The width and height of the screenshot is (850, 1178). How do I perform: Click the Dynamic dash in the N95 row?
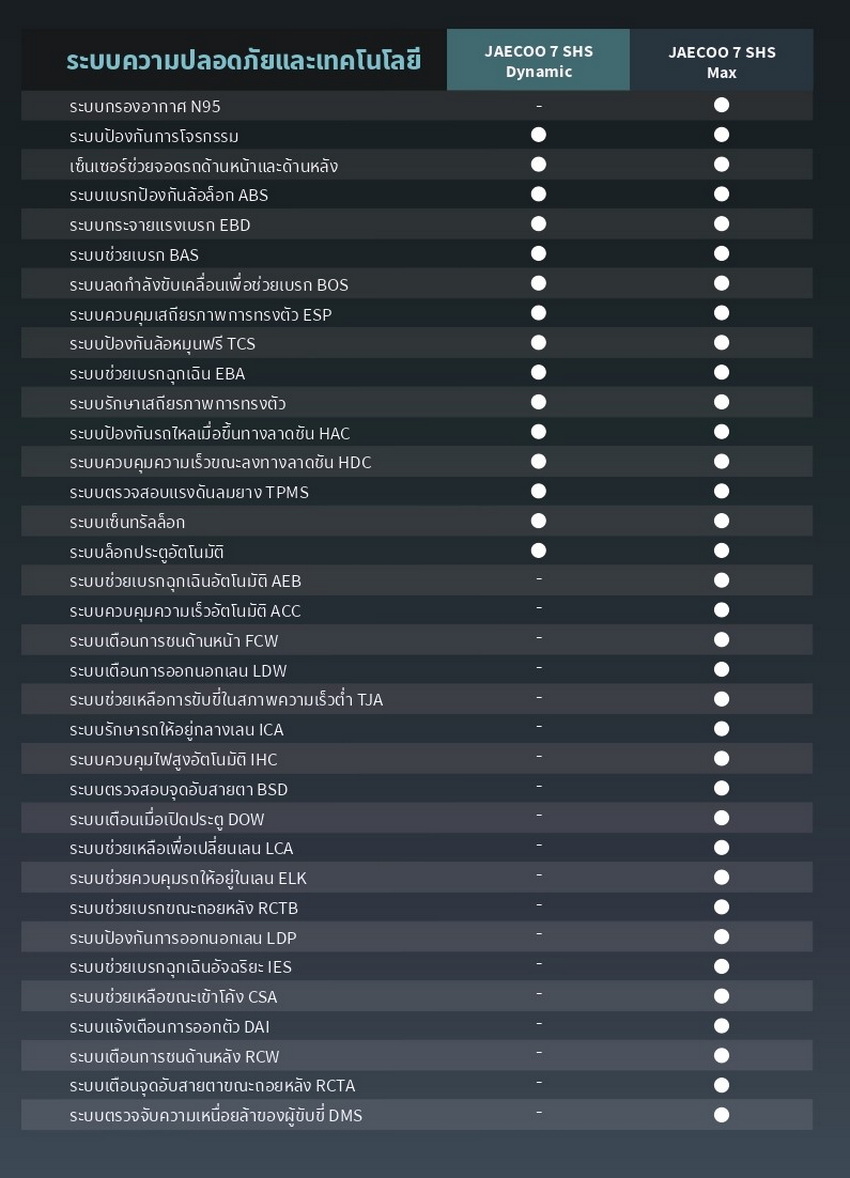click(x=539, y=105)
